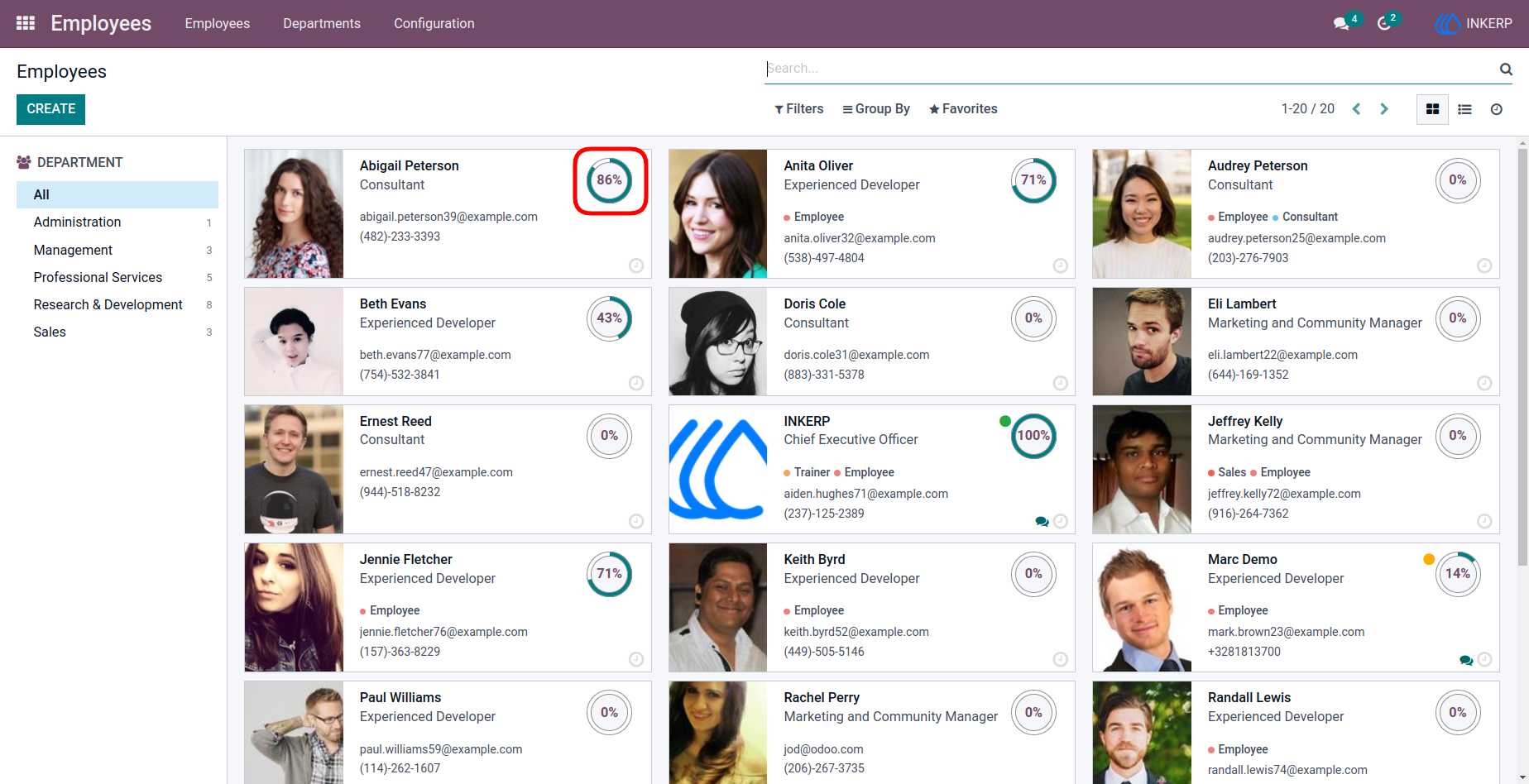Click INKERP's 100% progress gauge
1529x784 pixels.
pos(1033,436)
